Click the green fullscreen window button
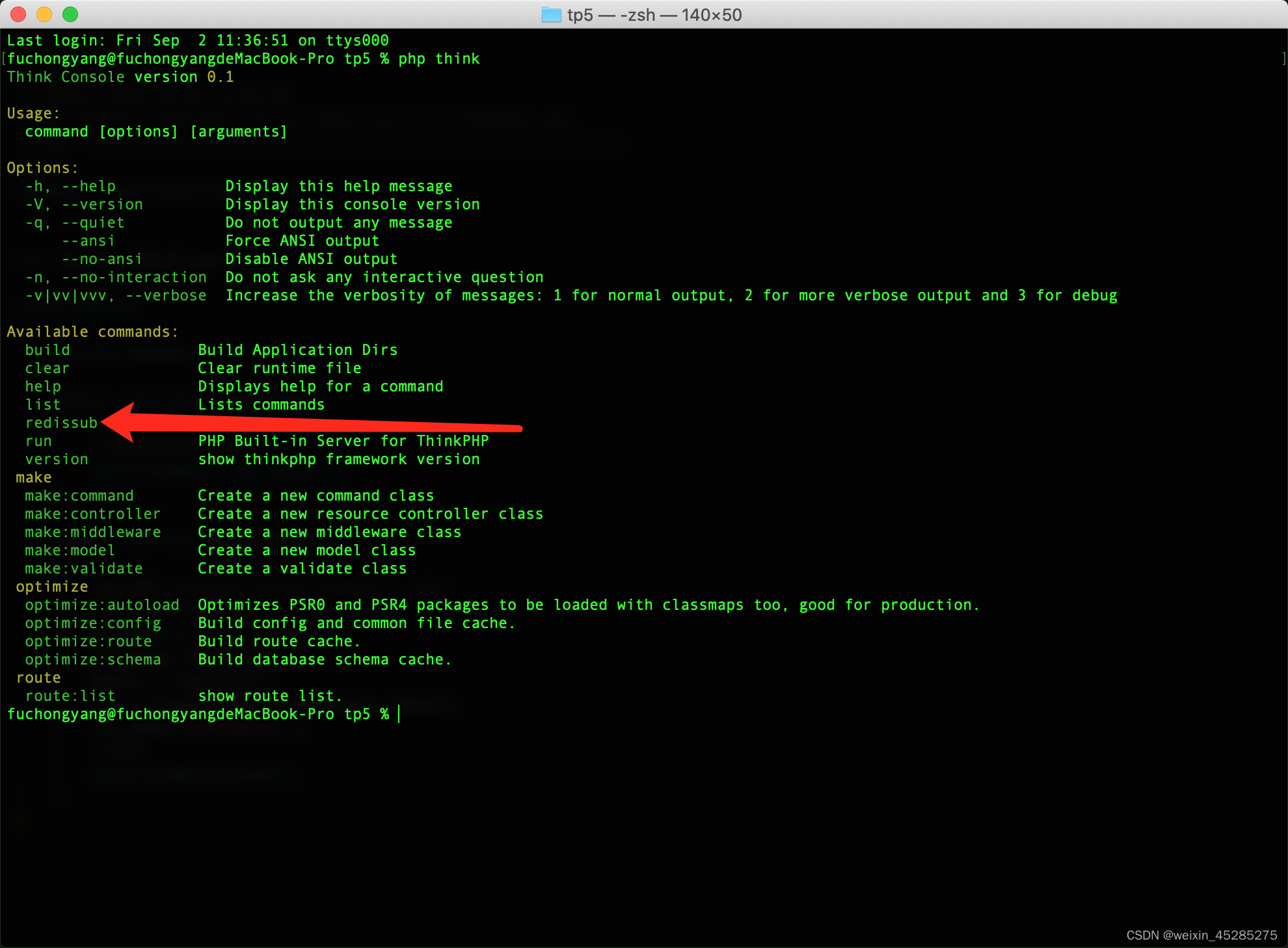 [70, 14]
